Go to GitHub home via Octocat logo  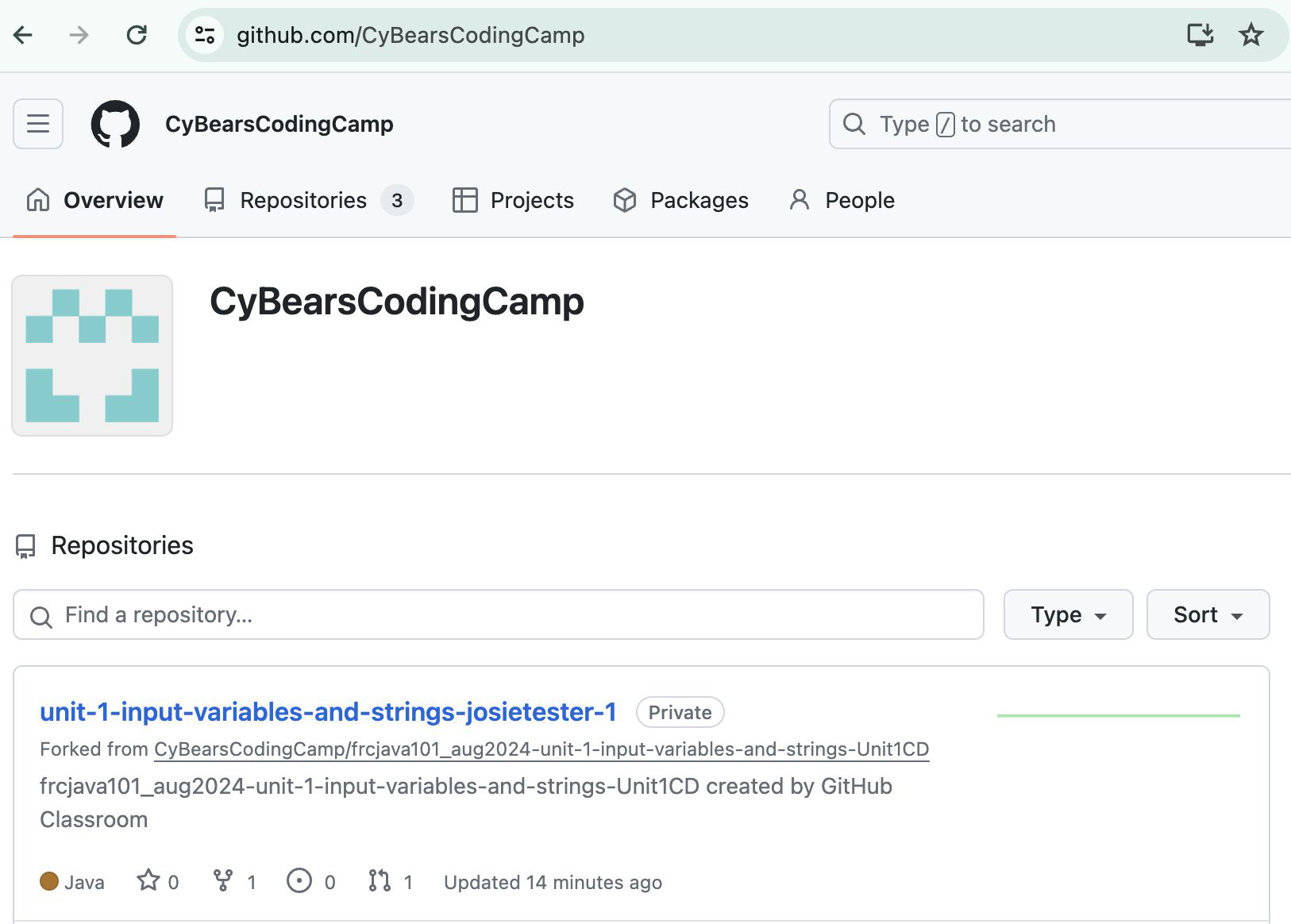[x=115, y=124]
